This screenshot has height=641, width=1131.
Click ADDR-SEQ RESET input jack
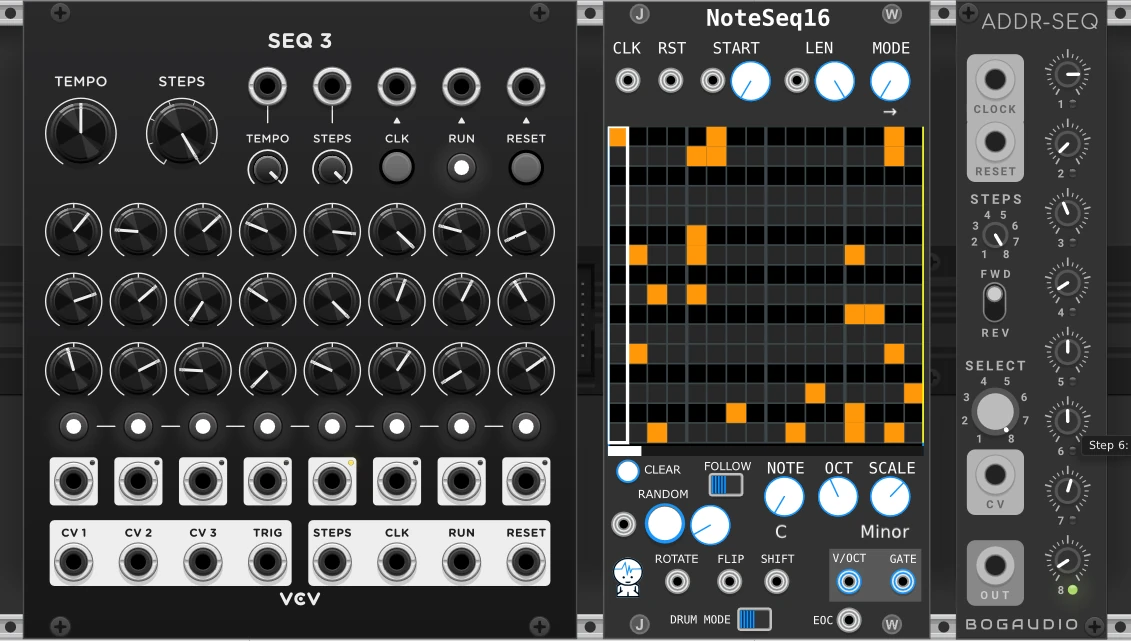[995, 141]
